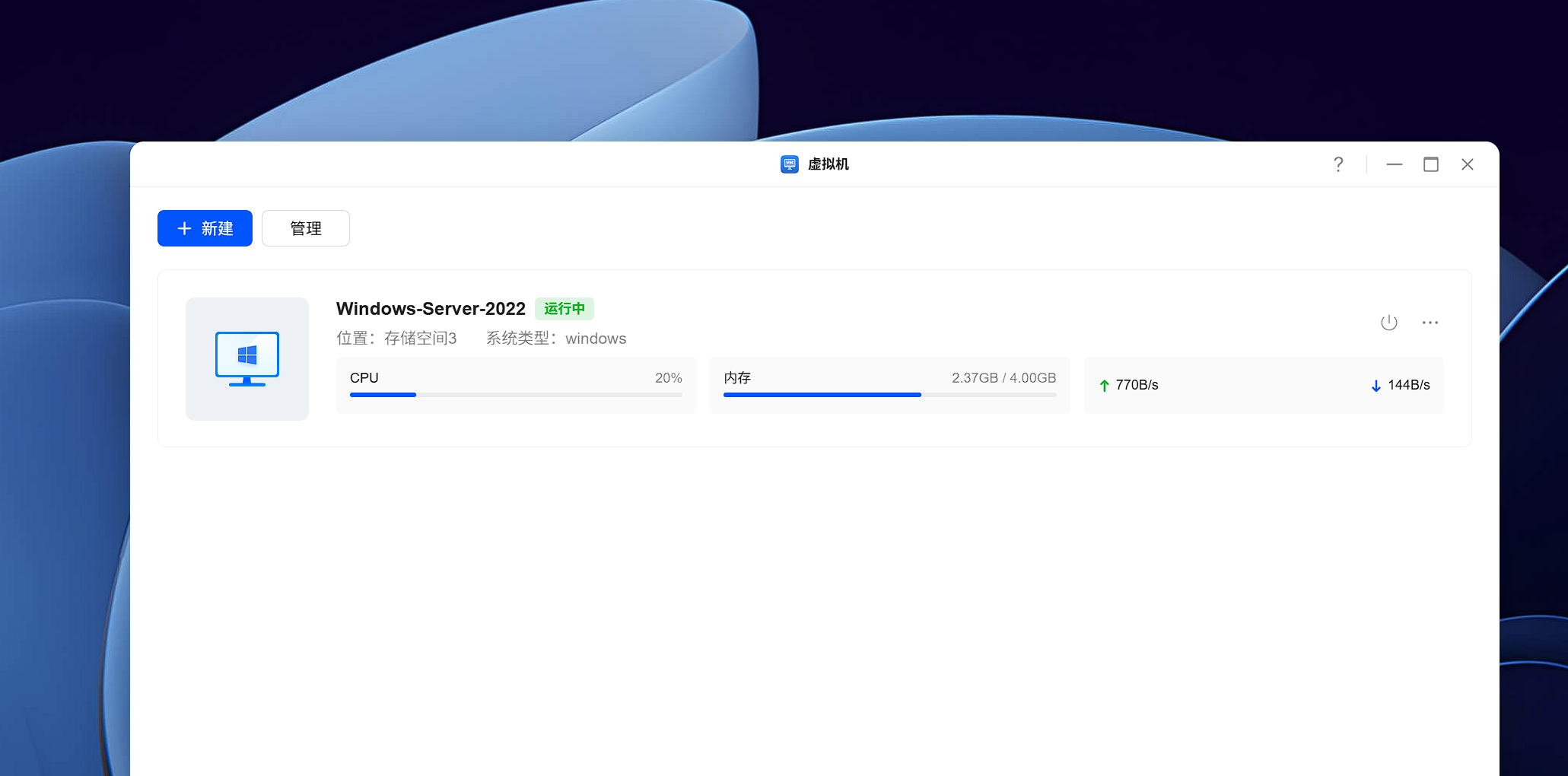Click the 内存 memory usage progress bar
The width and height of the screenshot is (1568, 776).
point(890,395)
